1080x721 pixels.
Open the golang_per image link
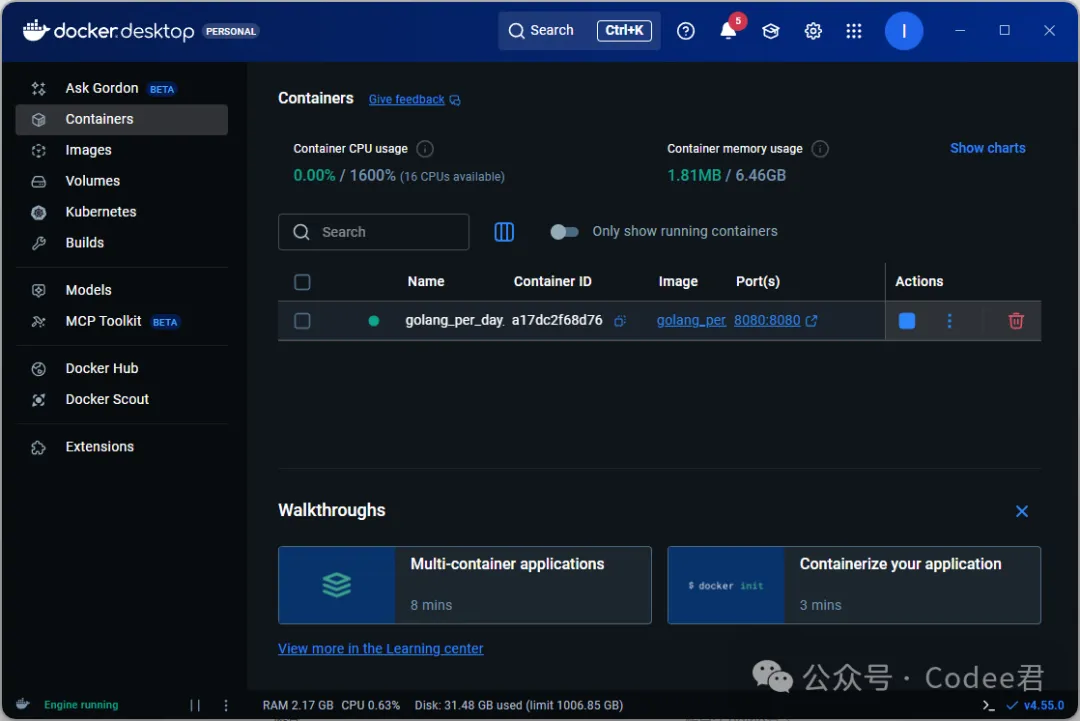691,320
